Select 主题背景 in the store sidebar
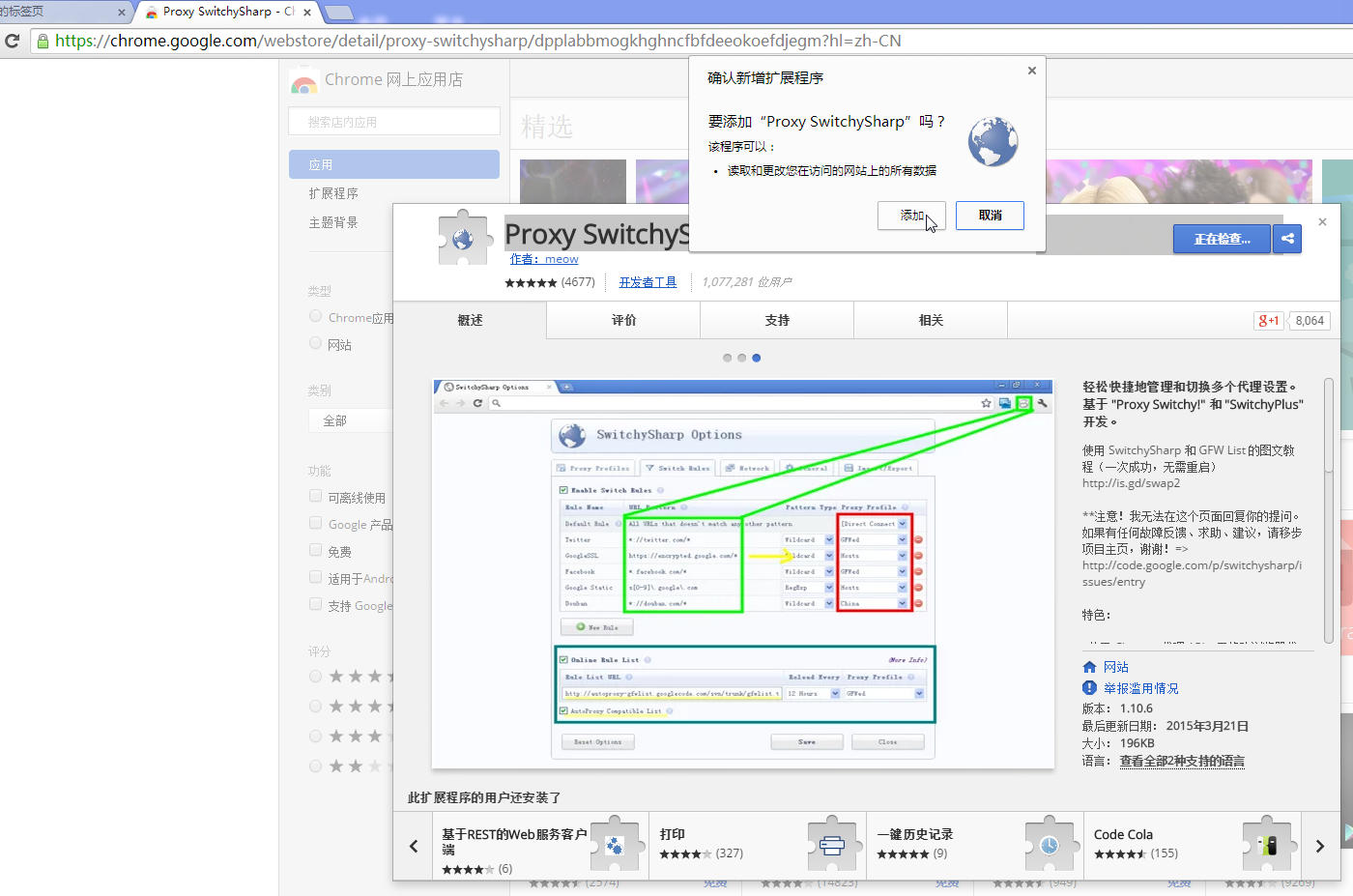This screenshot has width=1353, height=896. click(x=333, y=222)
